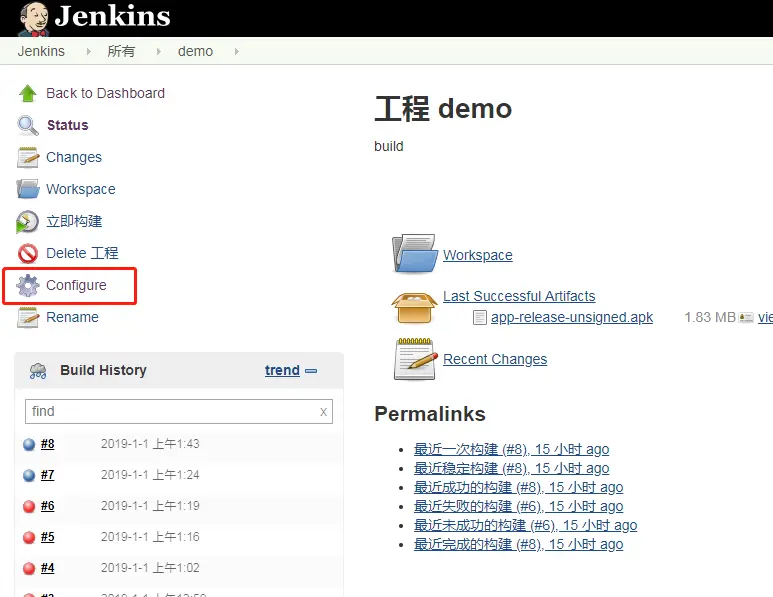Image resolution: width=773 pixels, height=597 pixels.
Task: Click the clock 立即构建 build icon
Action: (x=27, y=221)
